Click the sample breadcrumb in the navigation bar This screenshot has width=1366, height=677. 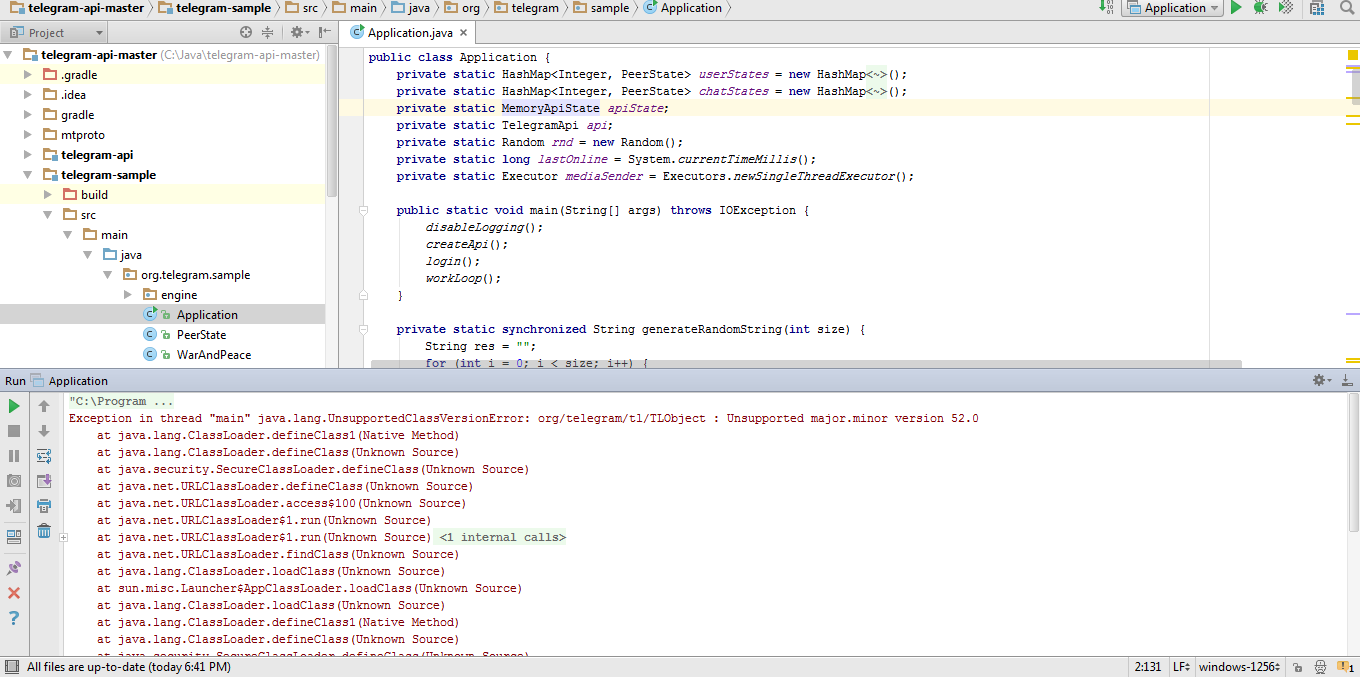pyautogui.click(x=601, y=8)
